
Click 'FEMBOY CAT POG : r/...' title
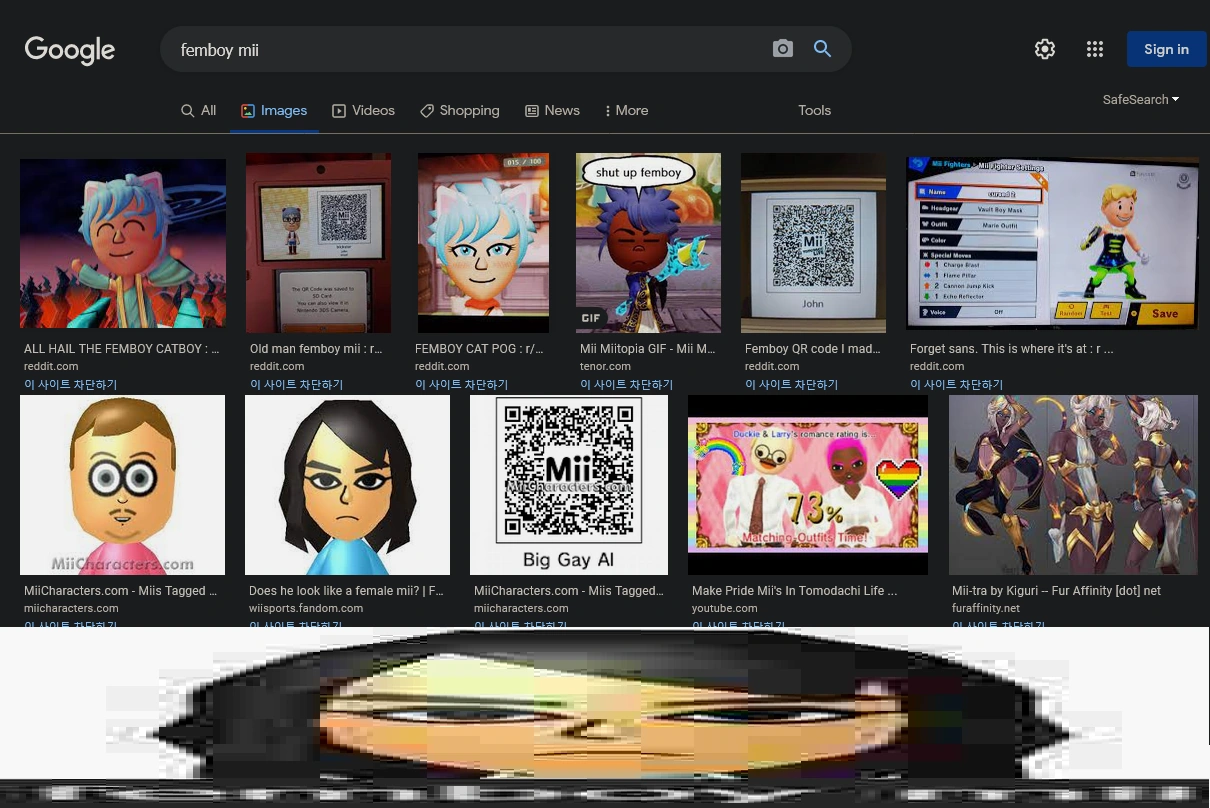coord(479,349)
